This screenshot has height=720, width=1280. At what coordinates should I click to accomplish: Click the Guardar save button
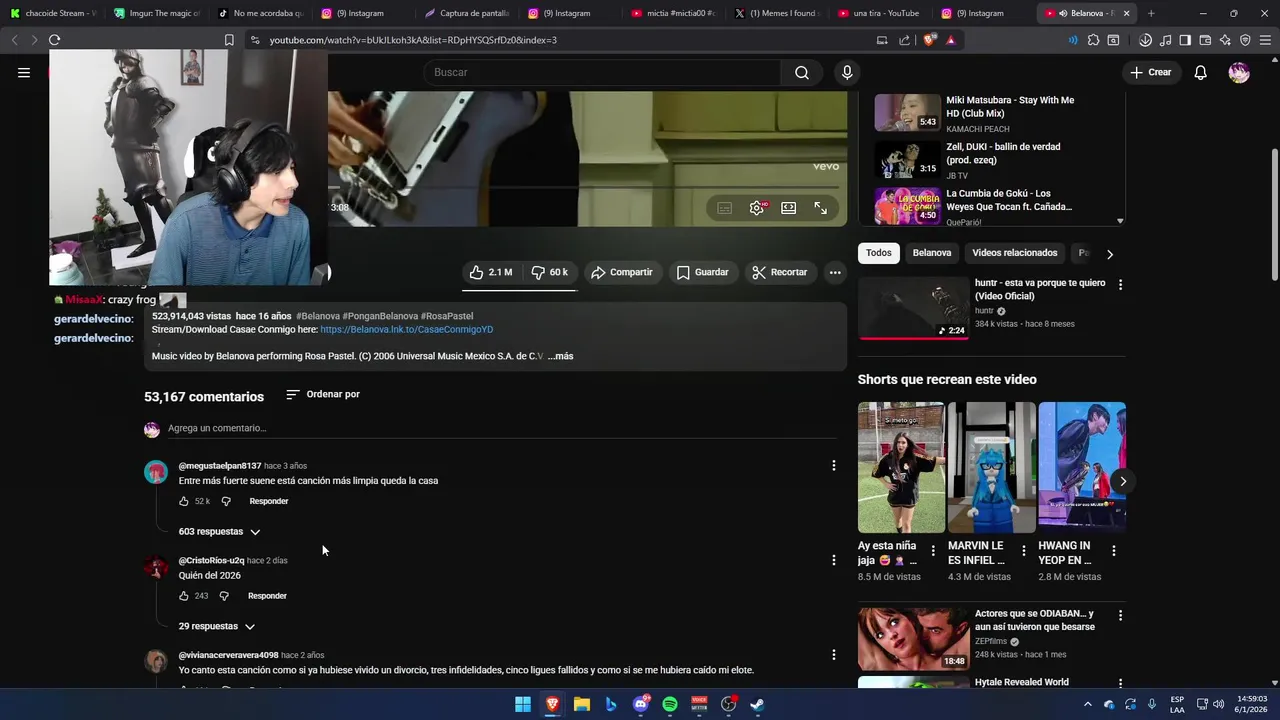pyautogui.click(x=702, y=272)
